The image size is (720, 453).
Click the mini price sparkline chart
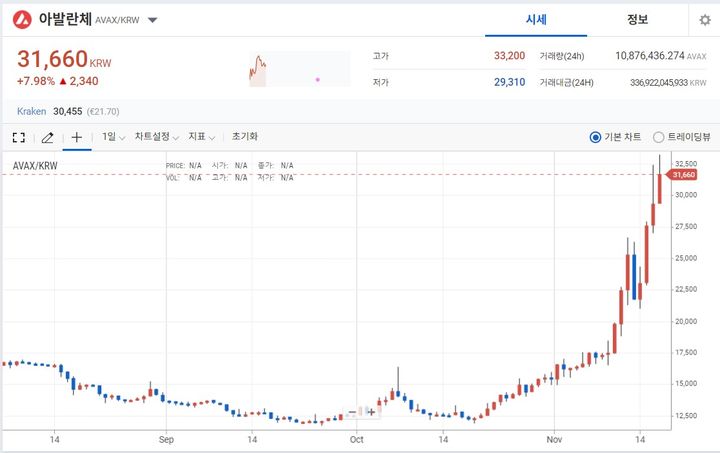click(300, 69)
